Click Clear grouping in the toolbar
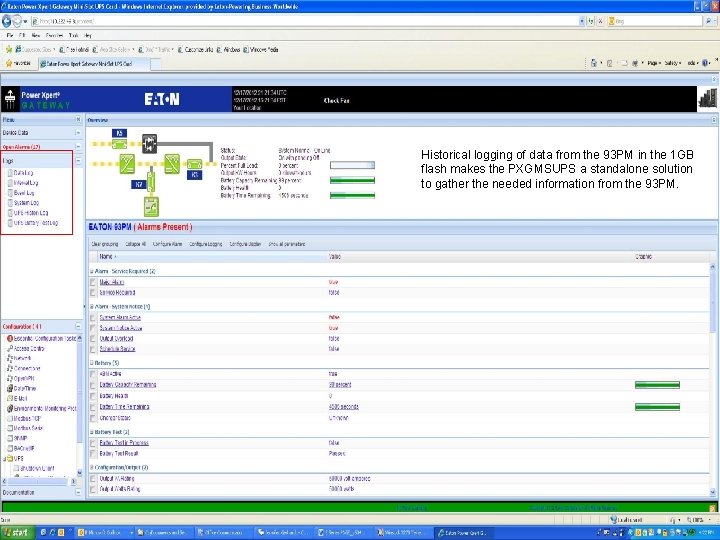The width and height of the screenshot is (720, 540). click(105, 244)
